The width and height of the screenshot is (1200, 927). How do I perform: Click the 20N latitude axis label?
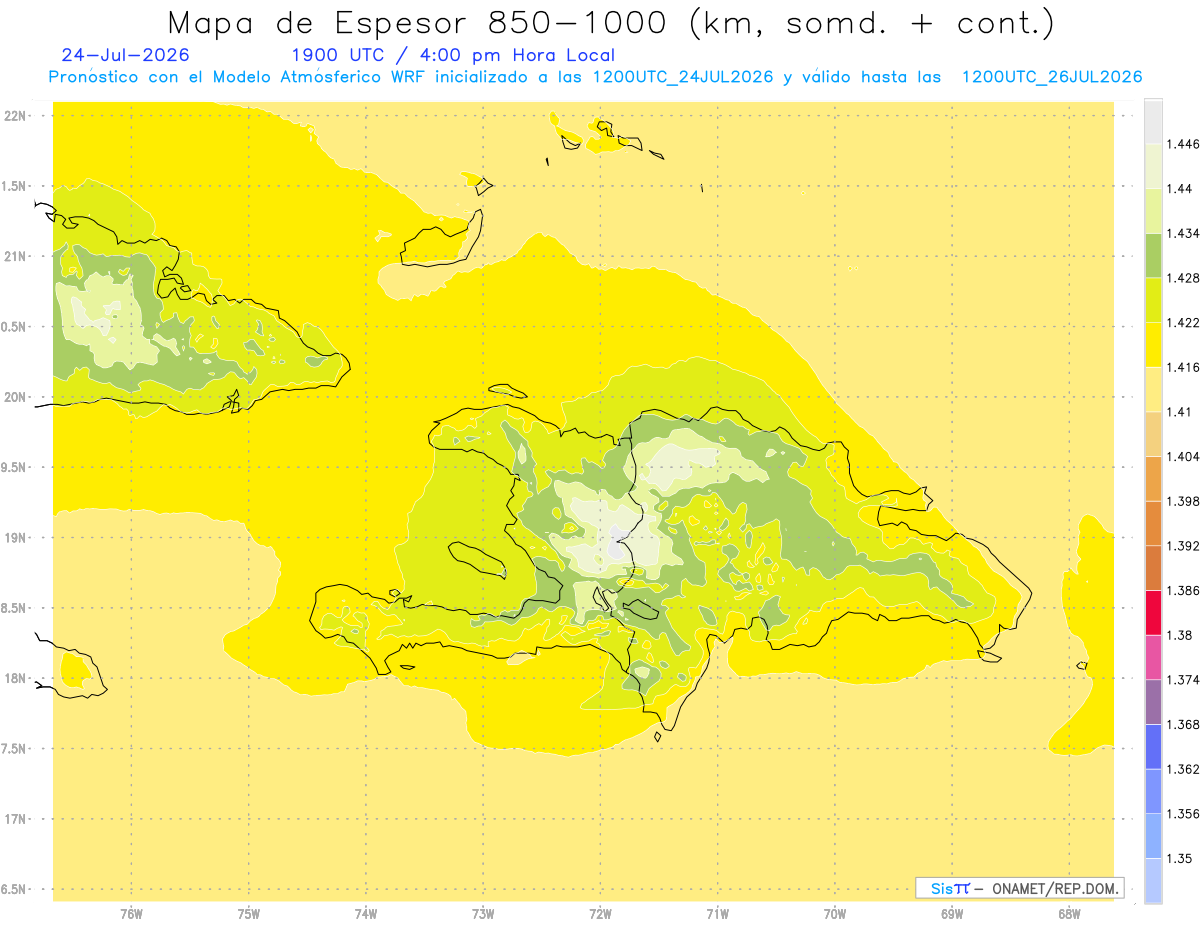(16, 397)
